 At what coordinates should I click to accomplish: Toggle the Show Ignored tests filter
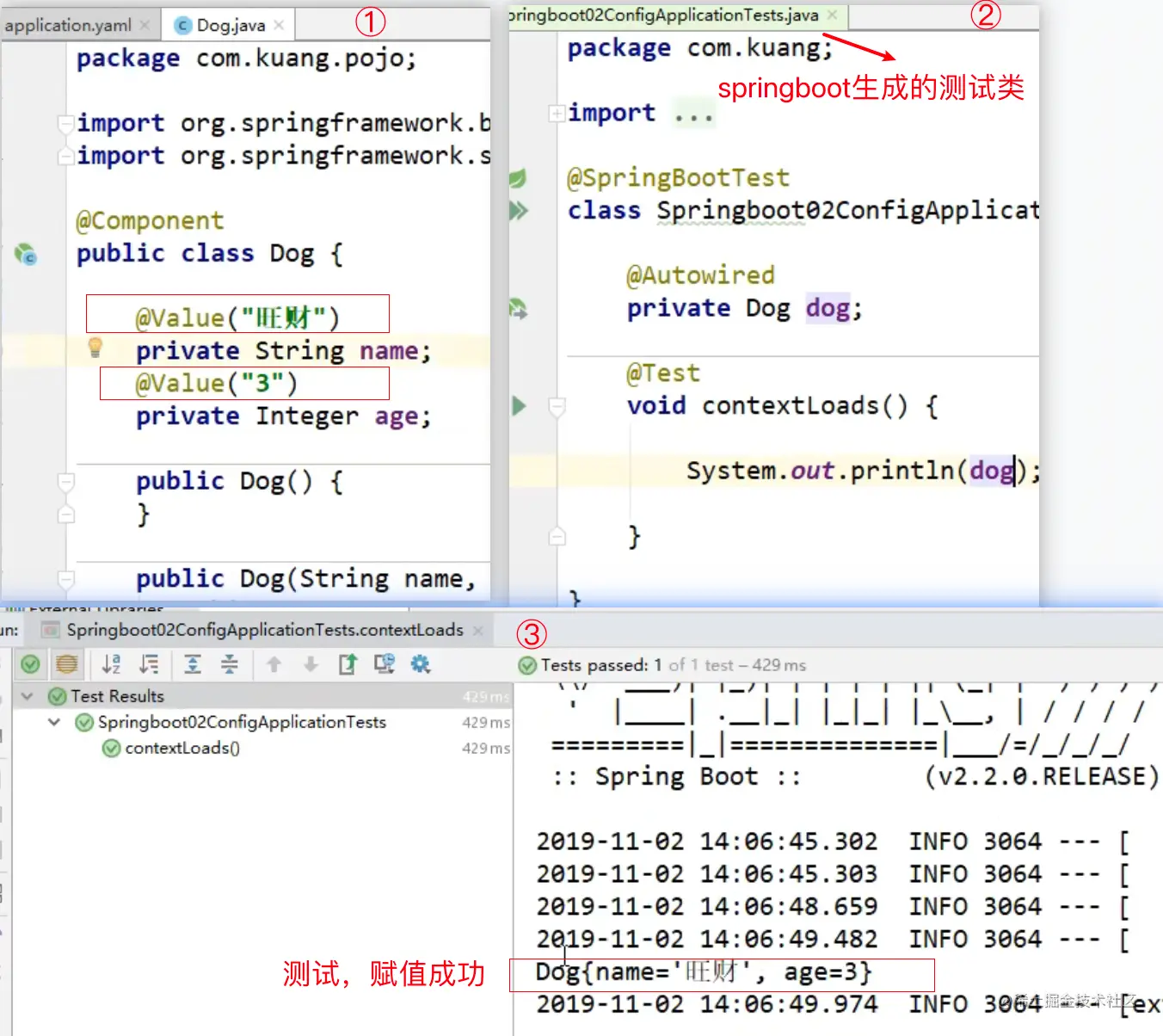(66, 664)
